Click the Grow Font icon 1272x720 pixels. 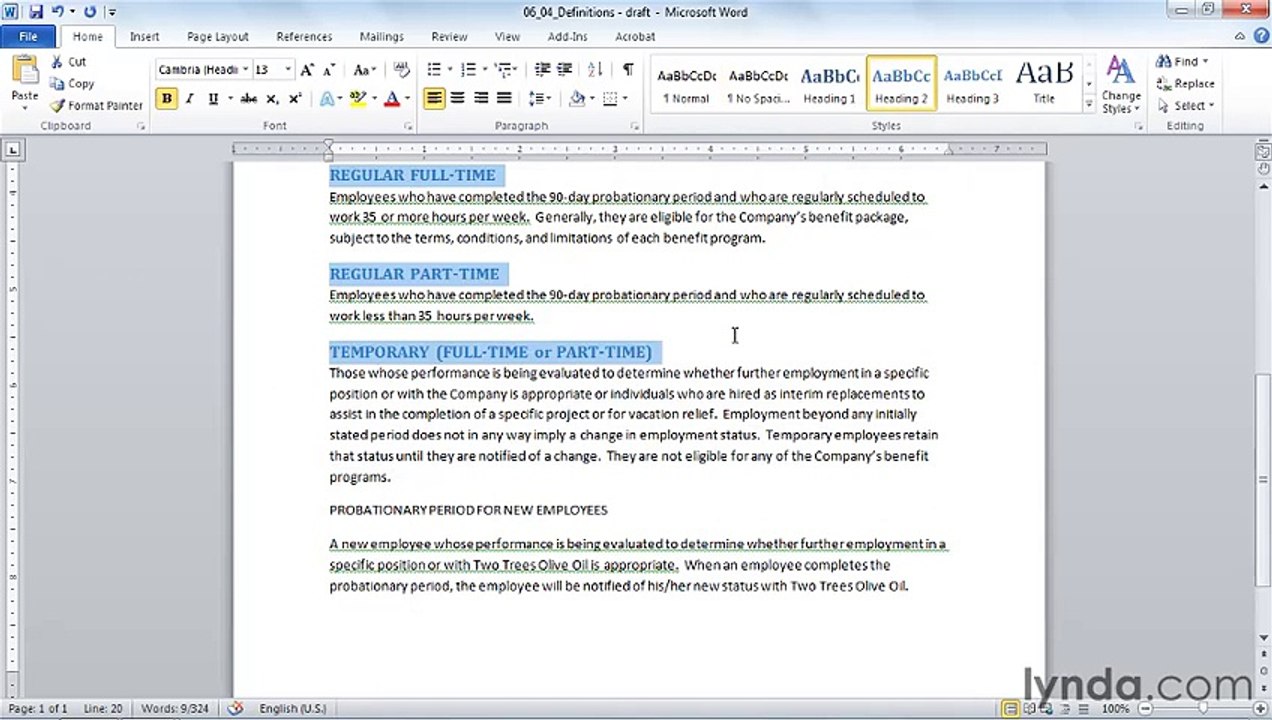tap(307, 70)
